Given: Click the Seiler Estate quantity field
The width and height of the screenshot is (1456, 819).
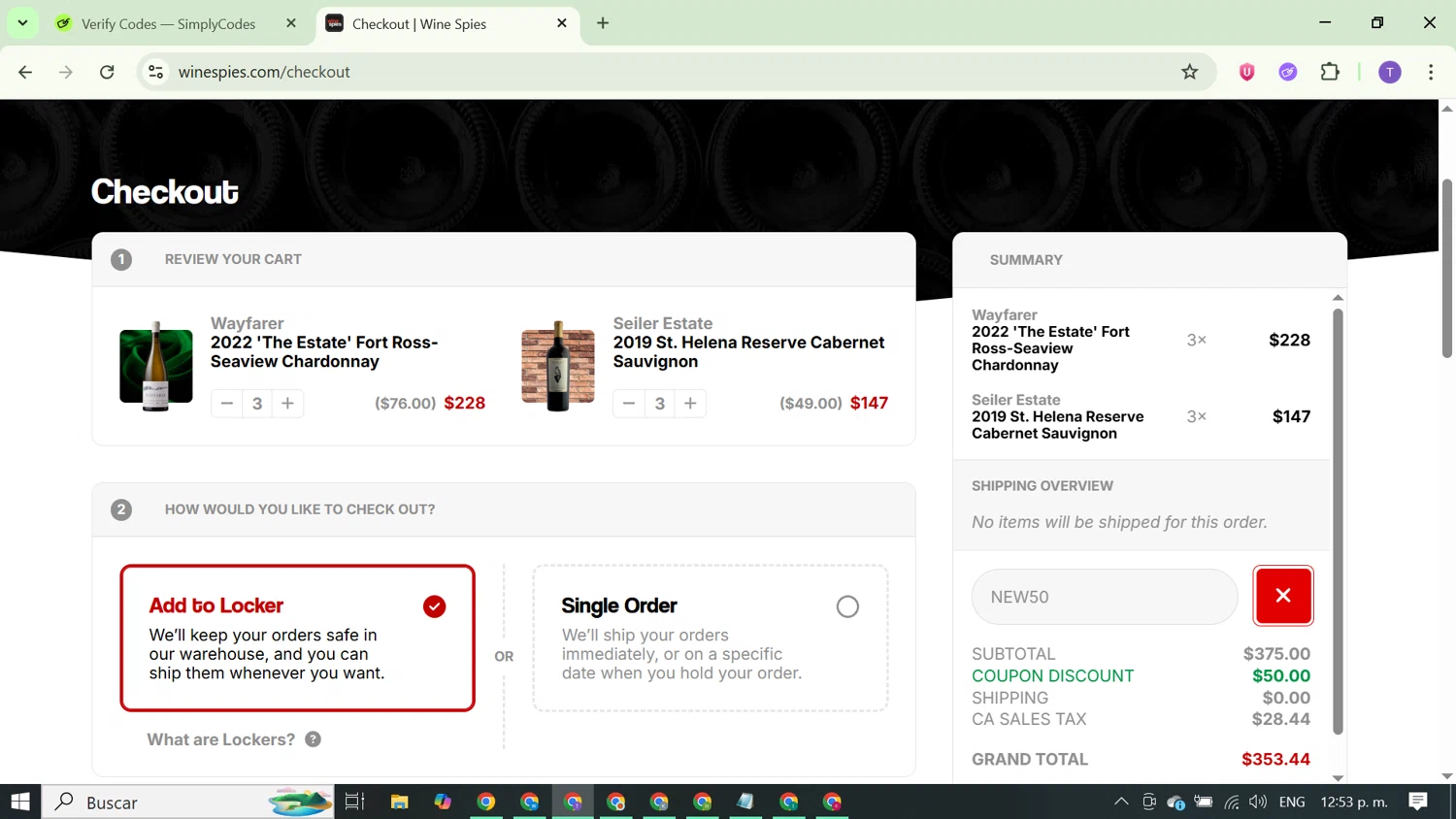Looking at the screenshot, I should pos(660,404).
